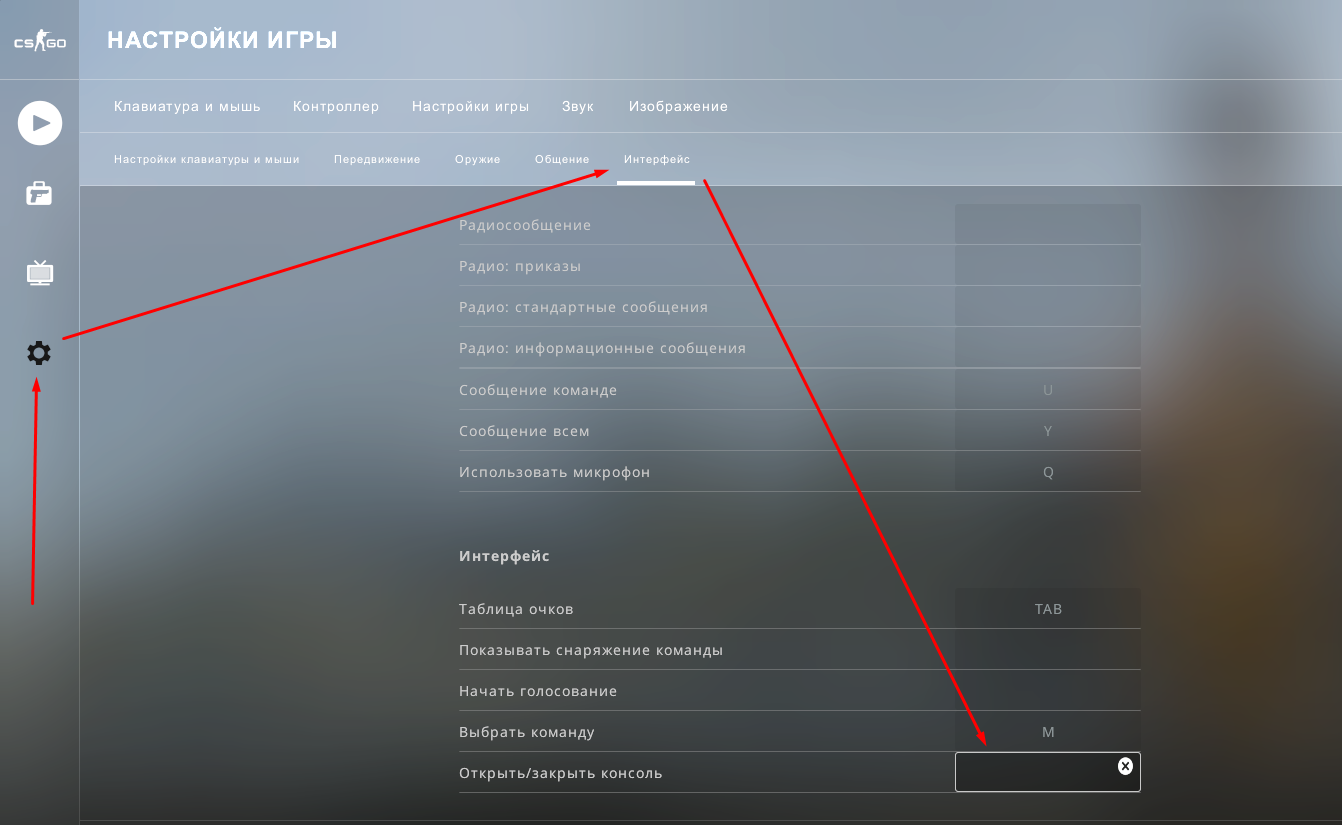Click the Использовать микрофон label

555,472
